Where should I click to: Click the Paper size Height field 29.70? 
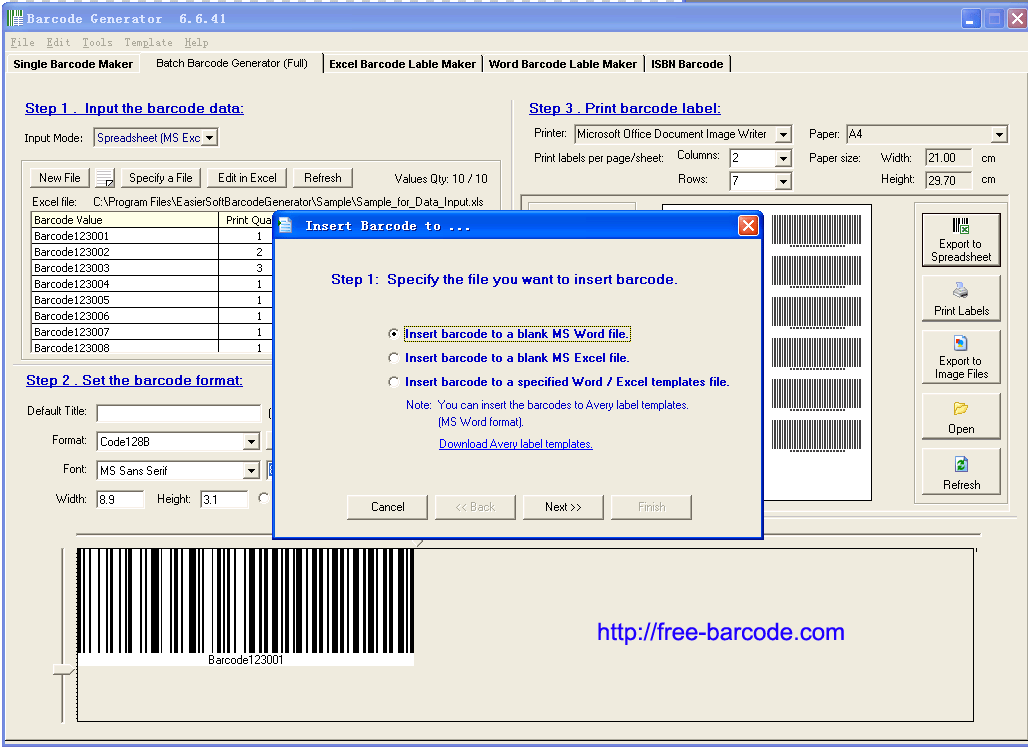pyautogui.click(x=948, y=180)
